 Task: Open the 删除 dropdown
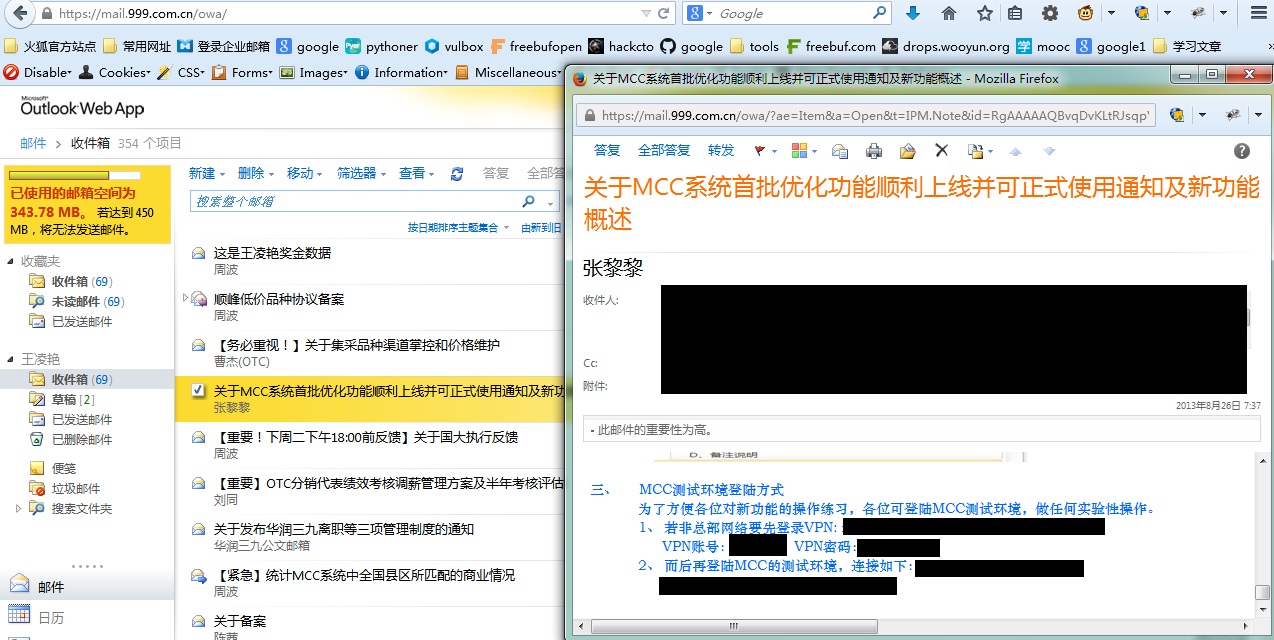[x=256, y=174]
